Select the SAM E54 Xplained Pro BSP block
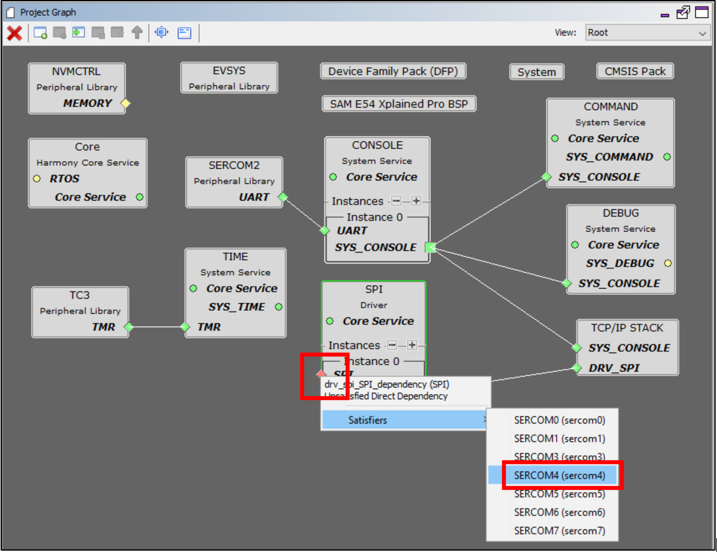The width and height of the screenshot is (717, 552). click(399, 104)
